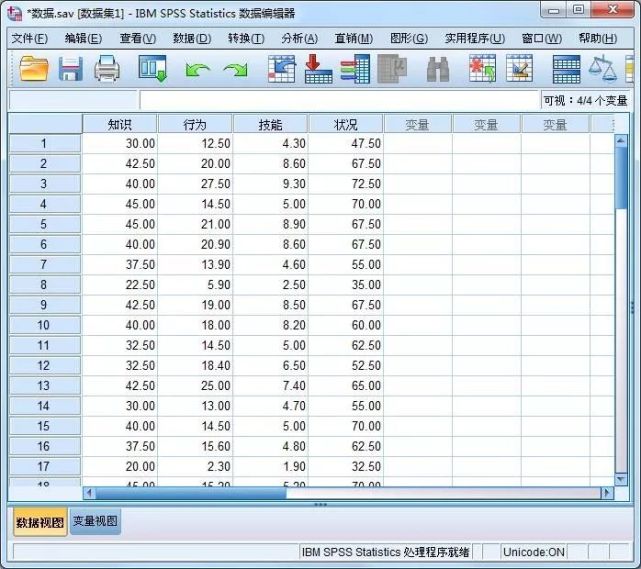Open the 查看(V) menu
The image size is (641, 569).
pyautogui.click(x=138, y=38)
